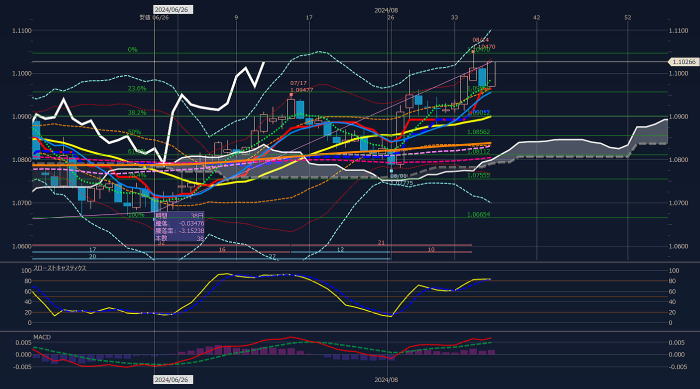Click the 2024/06/26 date tag at chart top
The height and width of the screenshot is (389, 700).
(173, 9)
